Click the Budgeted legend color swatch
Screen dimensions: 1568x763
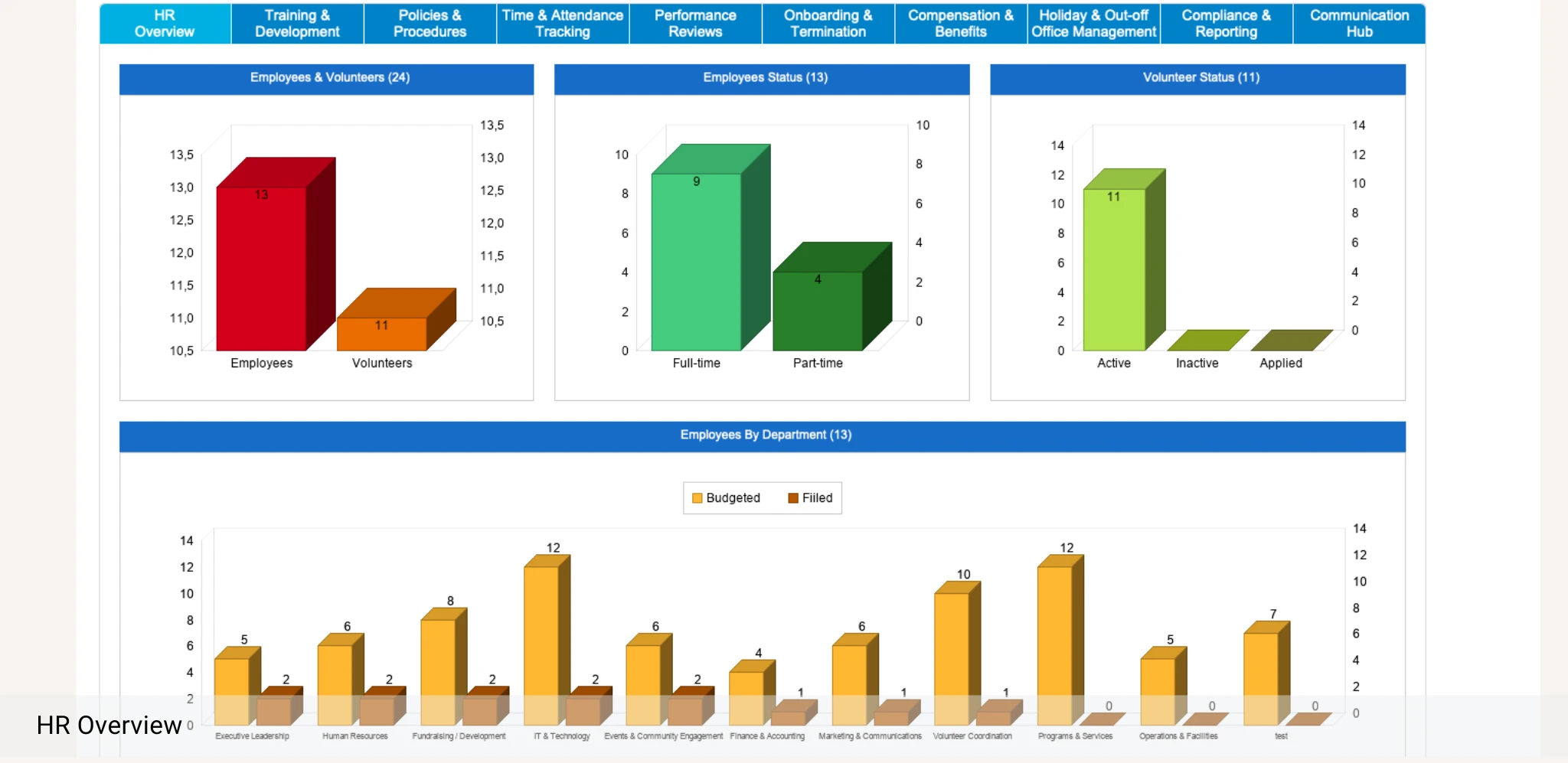[x=697, y=498]
